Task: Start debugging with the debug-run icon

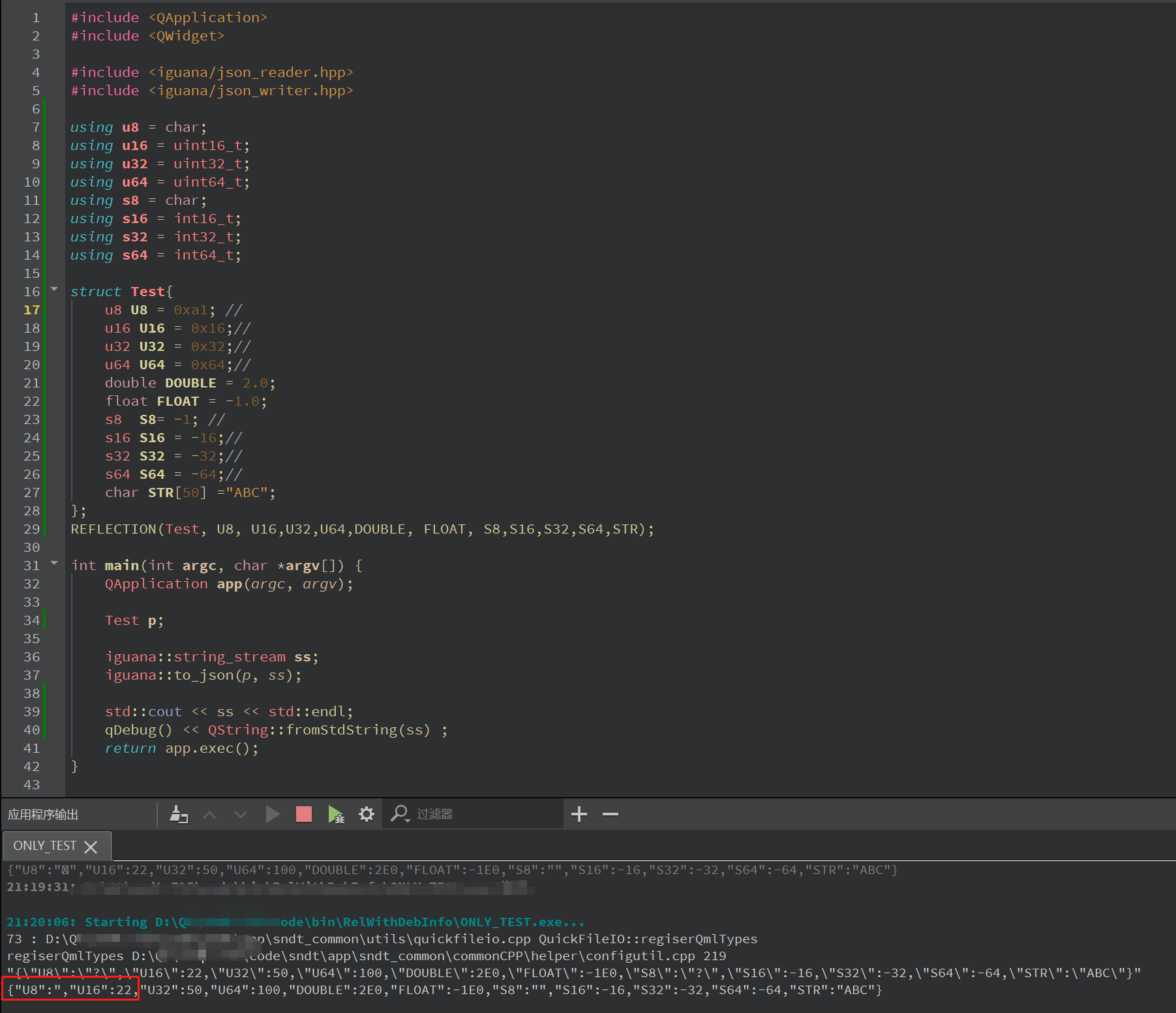Action: tap(335, 813)
